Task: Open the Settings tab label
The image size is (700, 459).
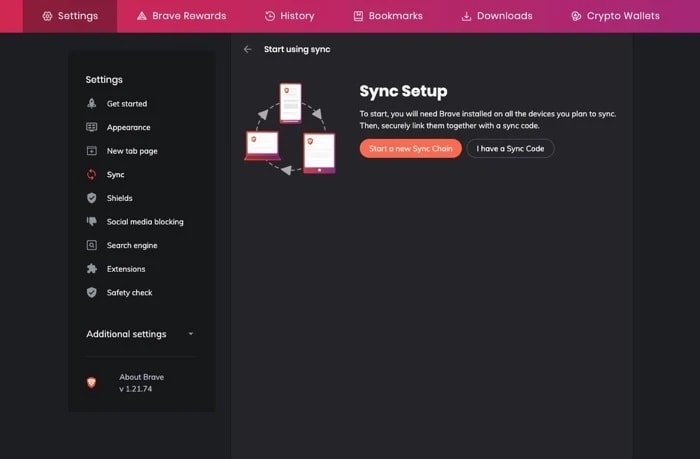Action: click(78, 16)
